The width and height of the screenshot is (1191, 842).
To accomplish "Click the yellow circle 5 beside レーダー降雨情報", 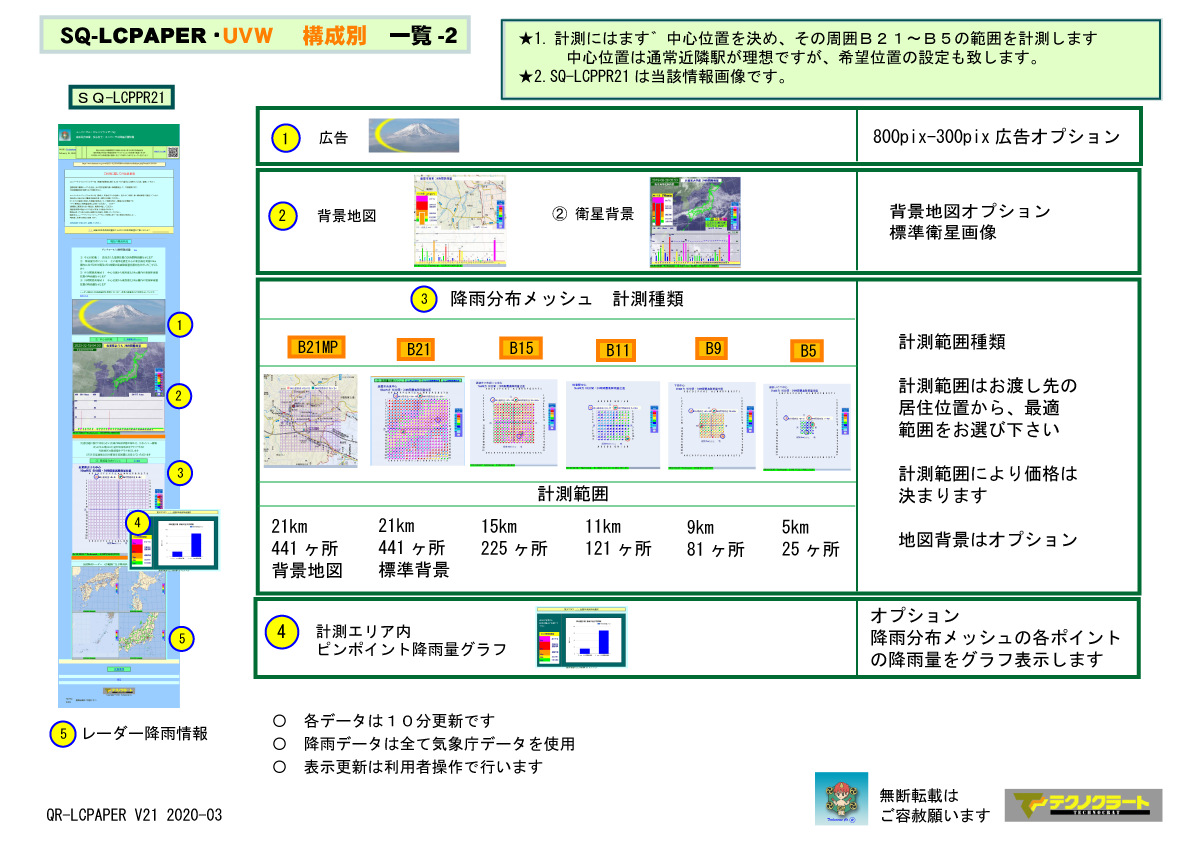I will click(x=62, y=733).
